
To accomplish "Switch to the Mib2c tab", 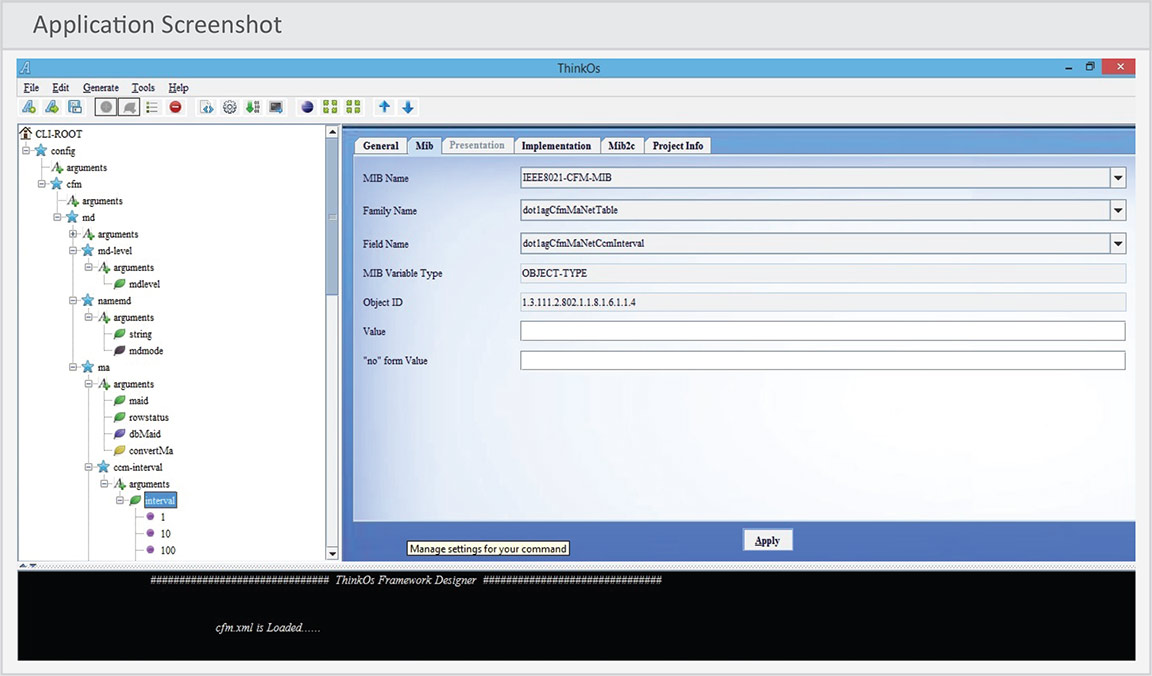I will point(622,145).
